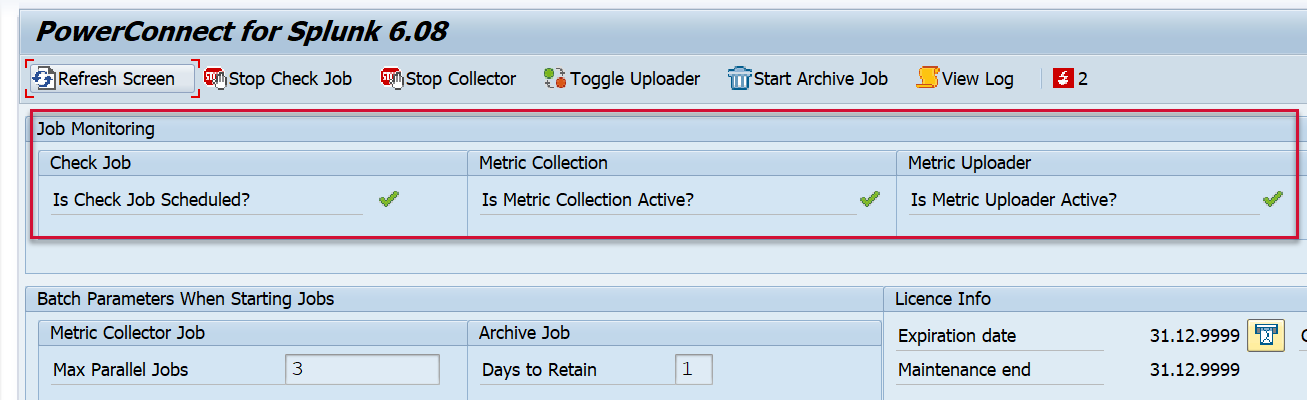The width and height of the screenshot is (1307, 400).
Task: Select the 'Is Metric Uploader Active?' label
Action: coord(1013,200)
